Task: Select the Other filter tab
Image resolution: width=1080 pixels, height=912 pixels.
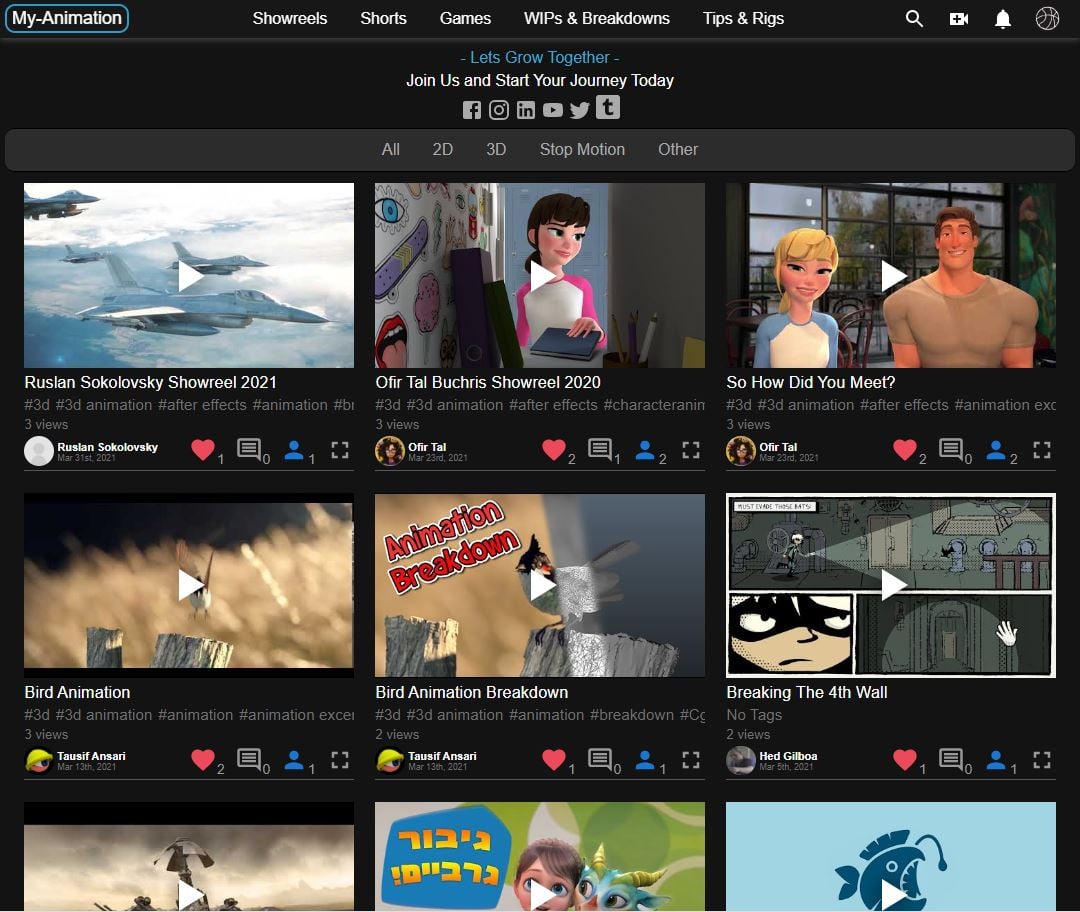Action: 678,149
